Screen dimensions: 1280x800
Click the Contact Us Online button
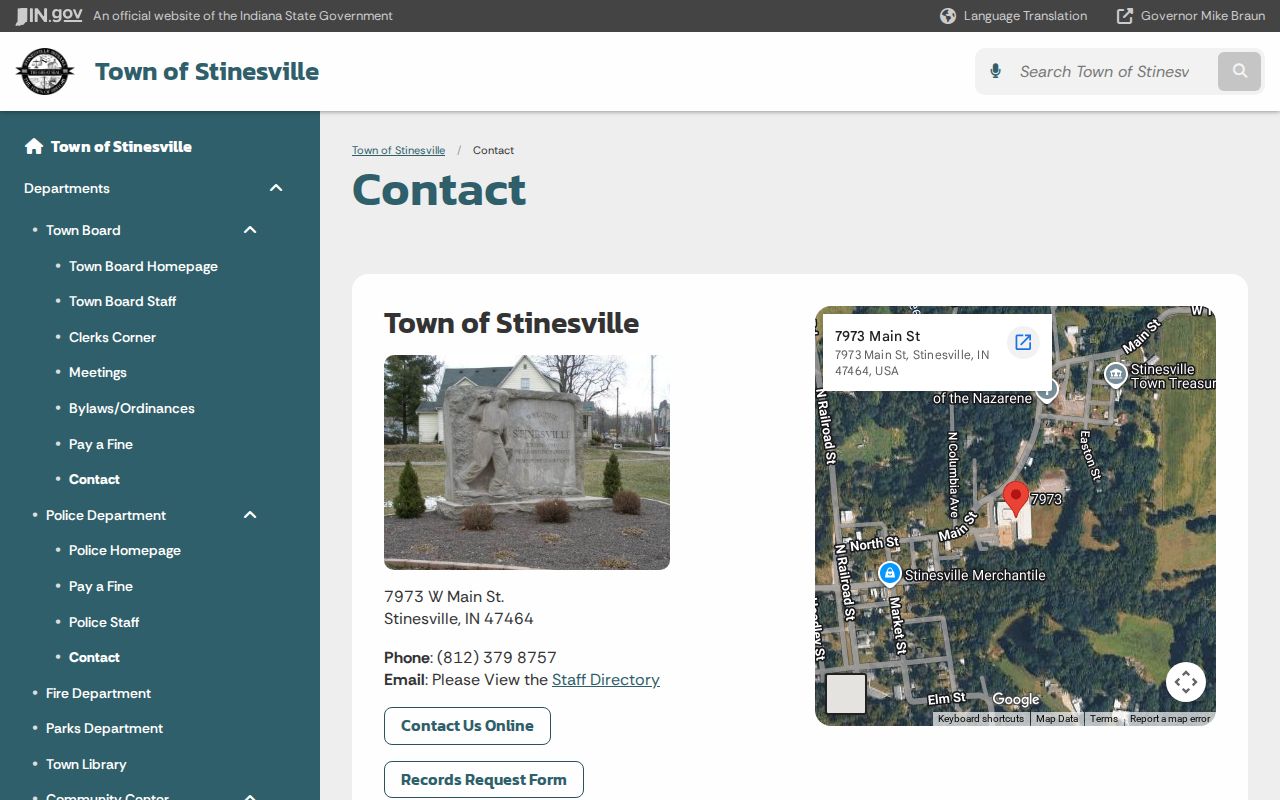point(467,726)
